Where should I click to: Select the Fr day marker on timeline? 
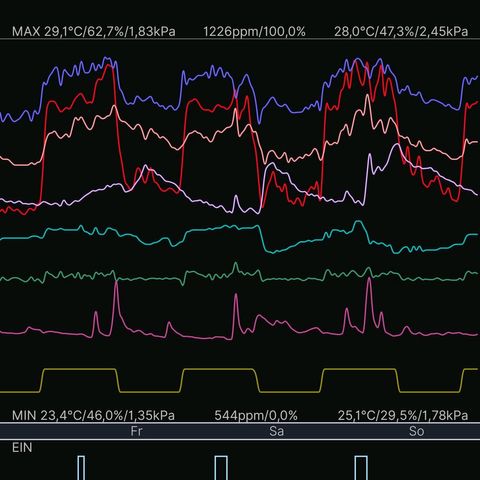(136, 431)
